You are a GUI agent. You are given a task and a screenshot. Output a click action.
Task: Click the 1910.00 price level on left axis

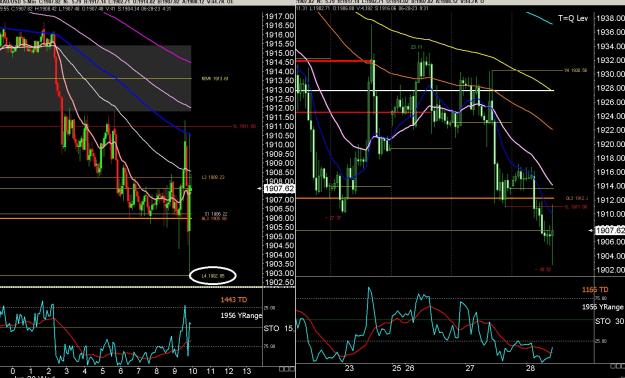(279, 145)
